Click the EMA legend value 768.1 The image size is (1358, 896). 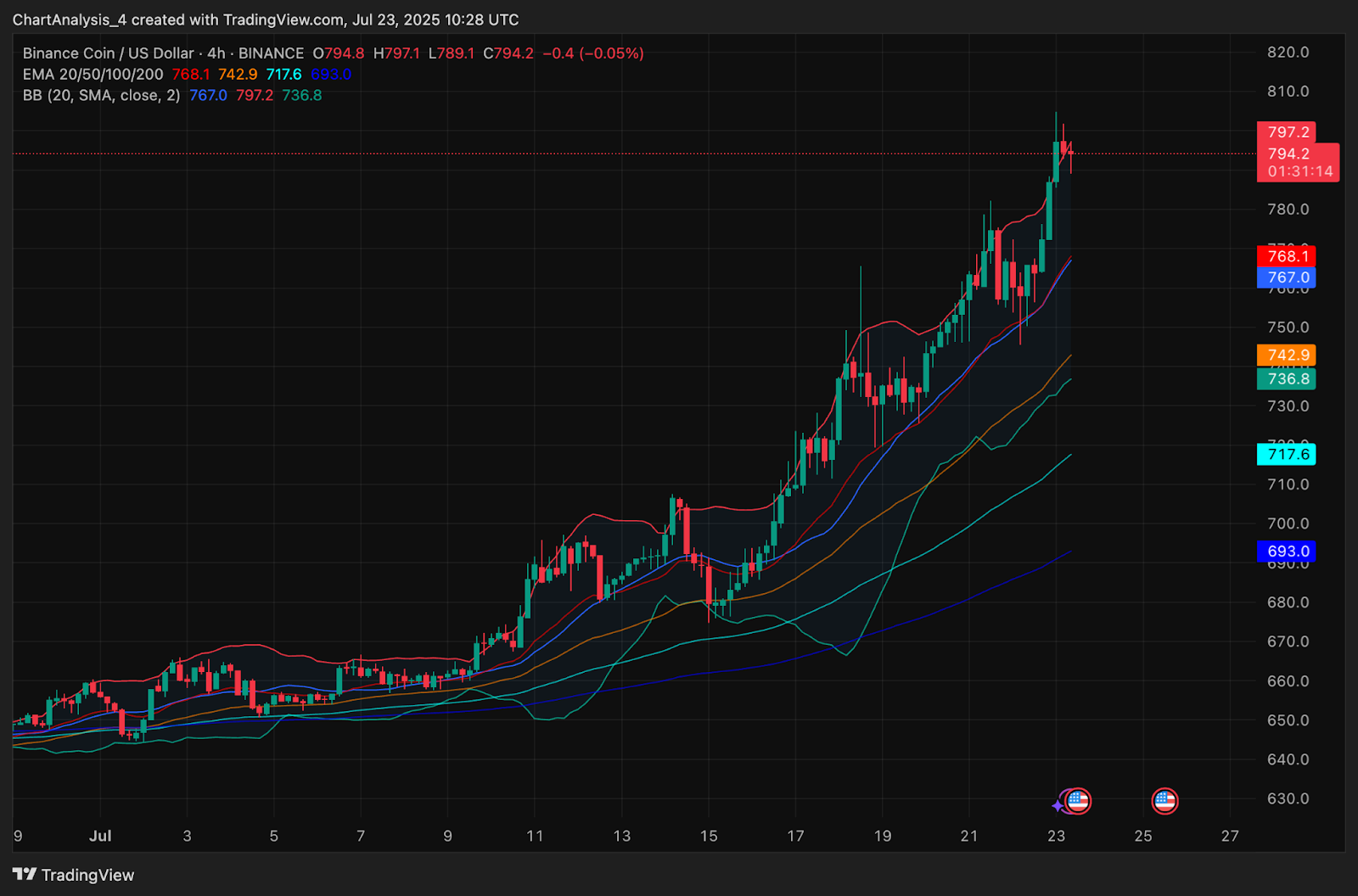(x=191, y=75)
